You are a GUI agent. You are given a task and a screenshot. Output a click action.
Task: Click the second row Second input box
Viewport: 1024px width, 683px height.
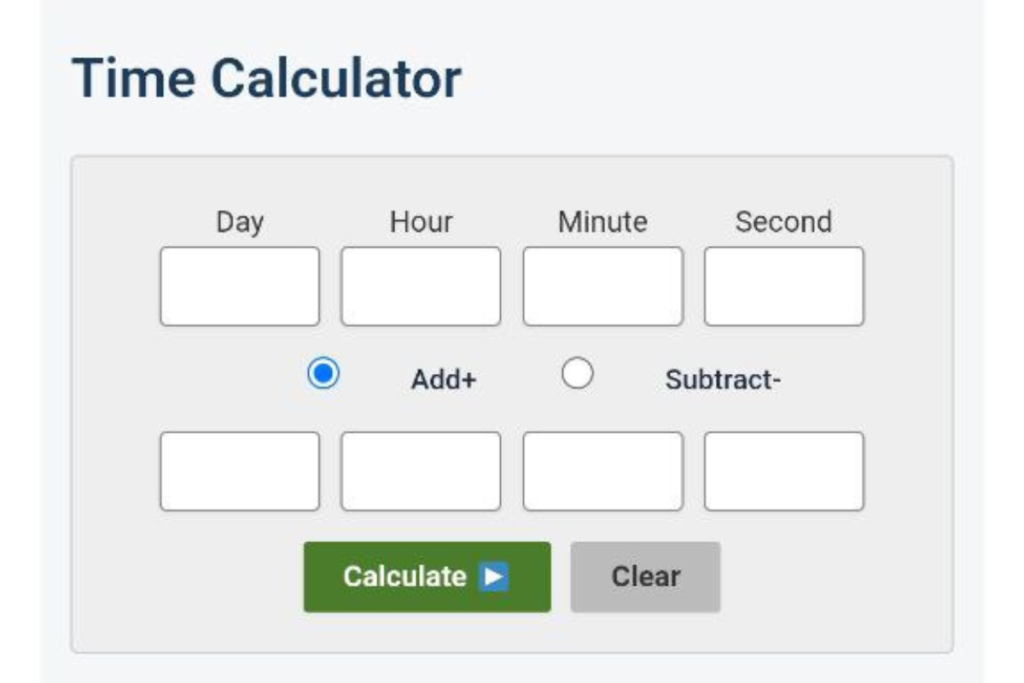coord(784,471)
